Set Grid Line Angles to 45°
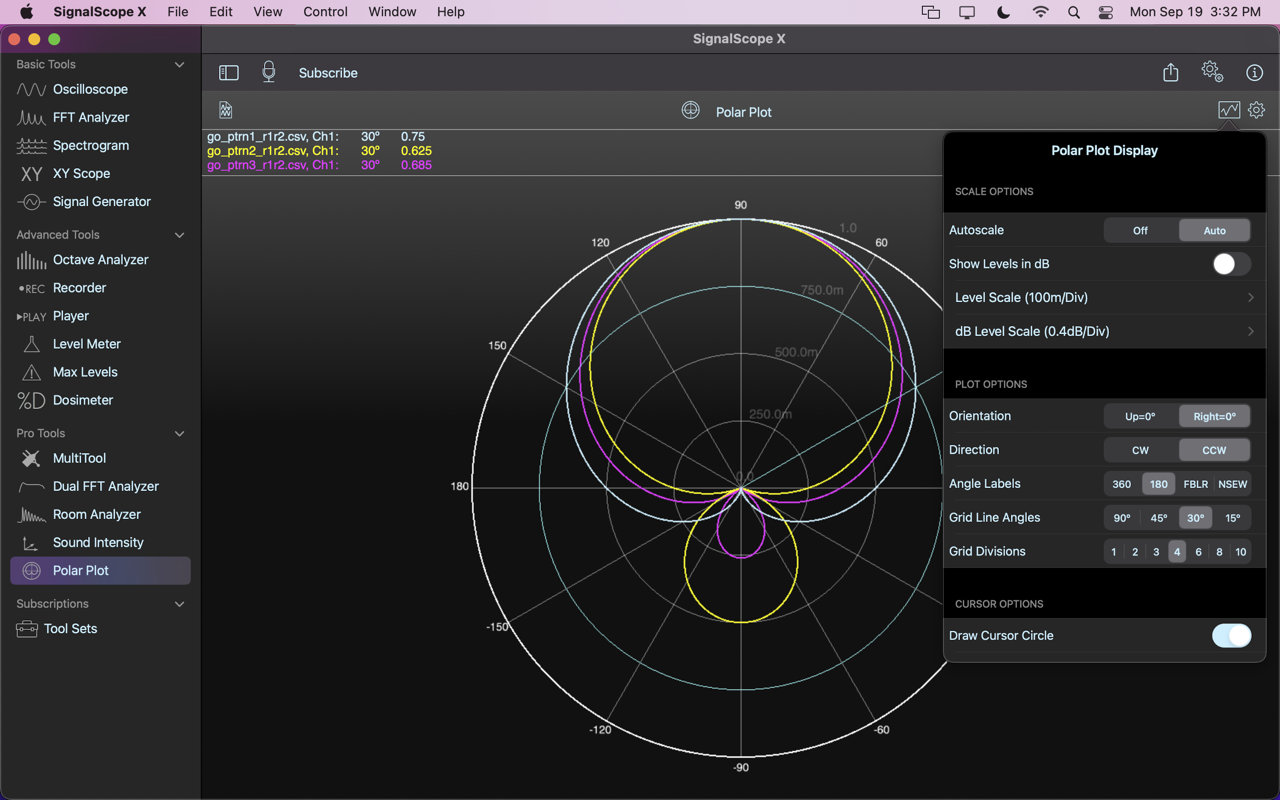Viewport: 1280px width, 800px height. (x=1159, y=518)
